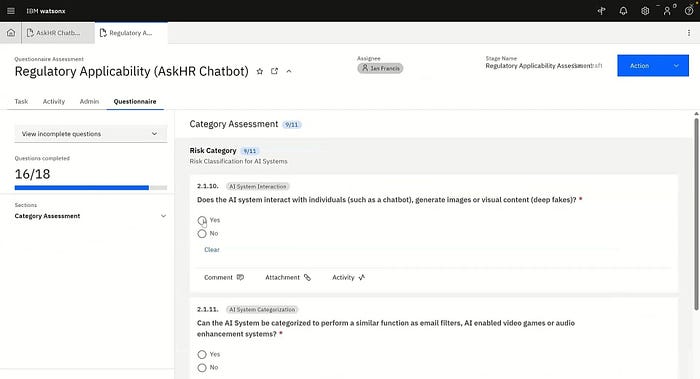700x379 pixels.
Task: Switch to the AskHR Chatbot page tab
Action: (x=58, y=33)
